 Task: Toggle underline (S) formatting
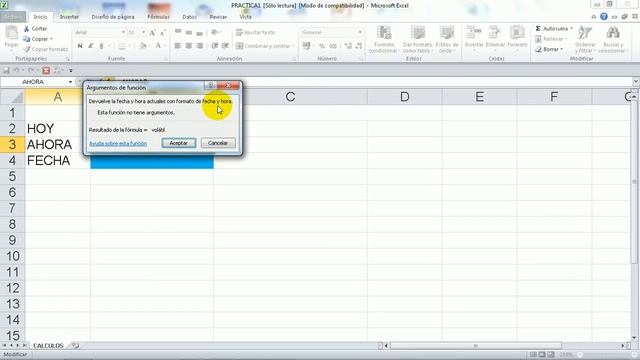tap(102, 46)
